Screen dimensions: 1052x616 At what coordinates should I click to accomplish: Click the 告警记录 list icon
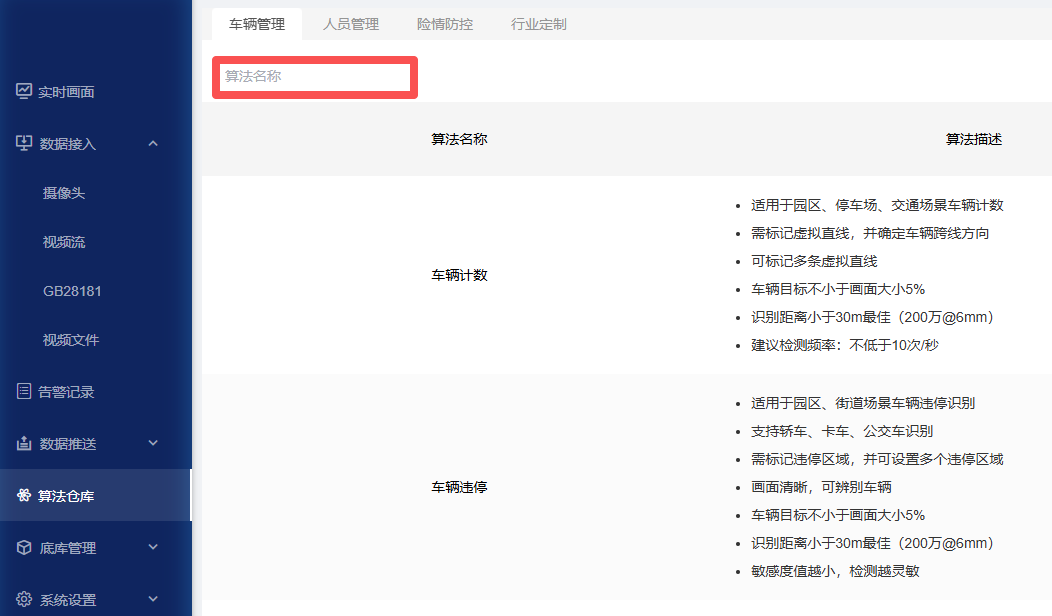pyautogui.click(x=24, y=391)
